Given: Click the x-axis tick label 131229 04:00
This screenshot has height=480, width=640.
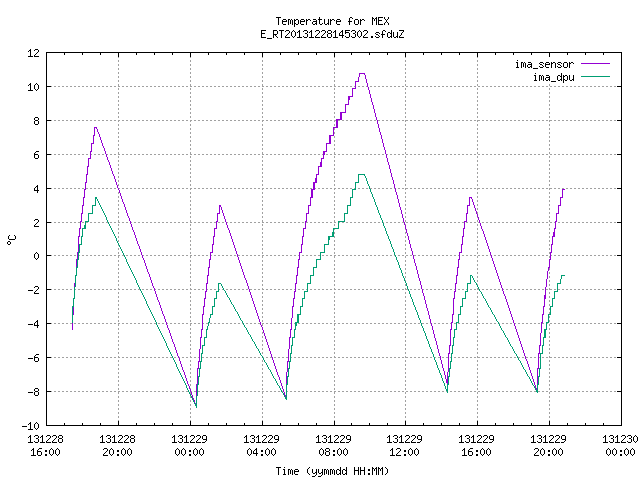Looking at the screenshot, I should [261, 446].
